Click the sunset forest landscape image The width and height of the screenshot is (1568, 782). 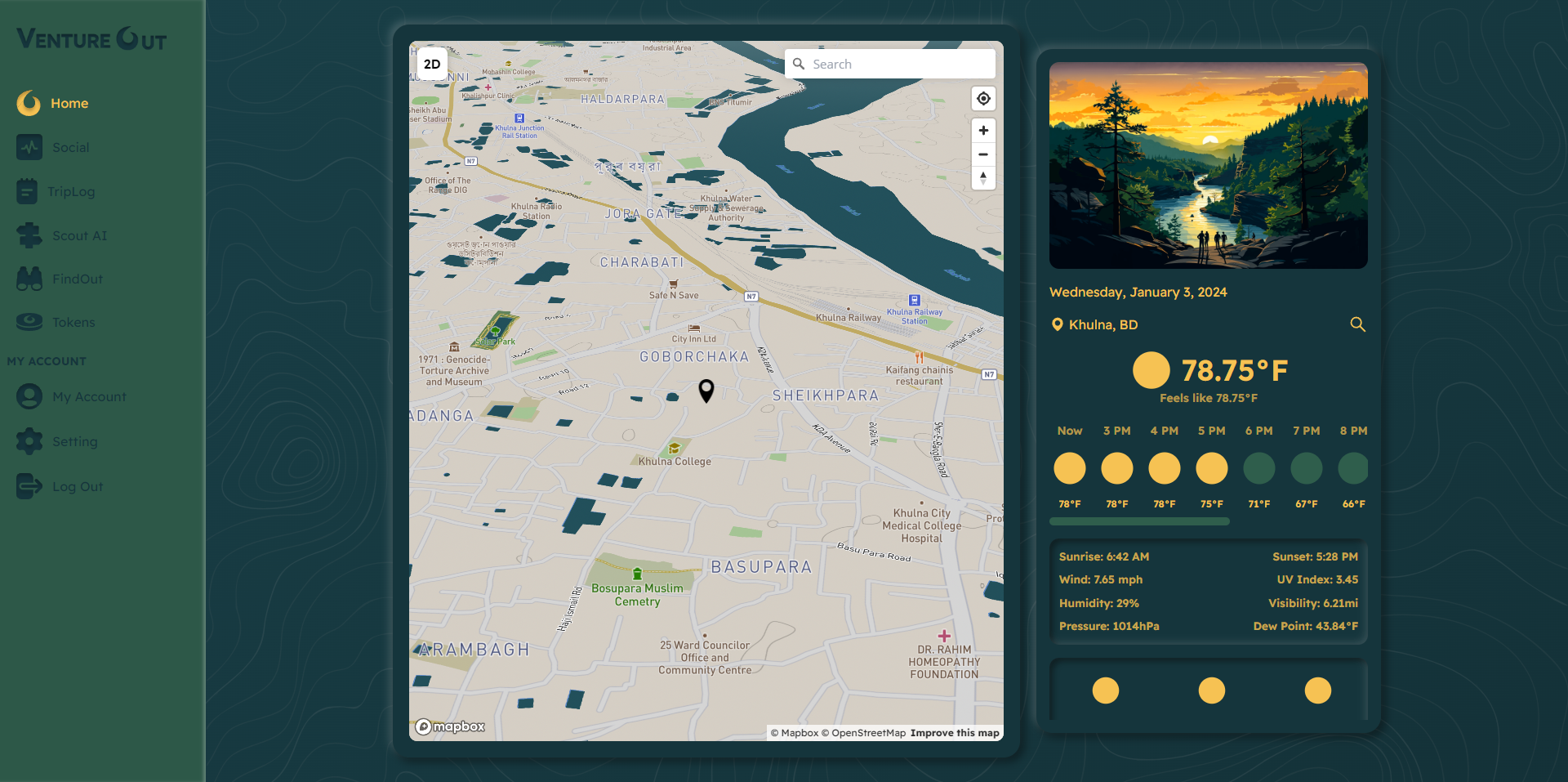coord(1209,166)
